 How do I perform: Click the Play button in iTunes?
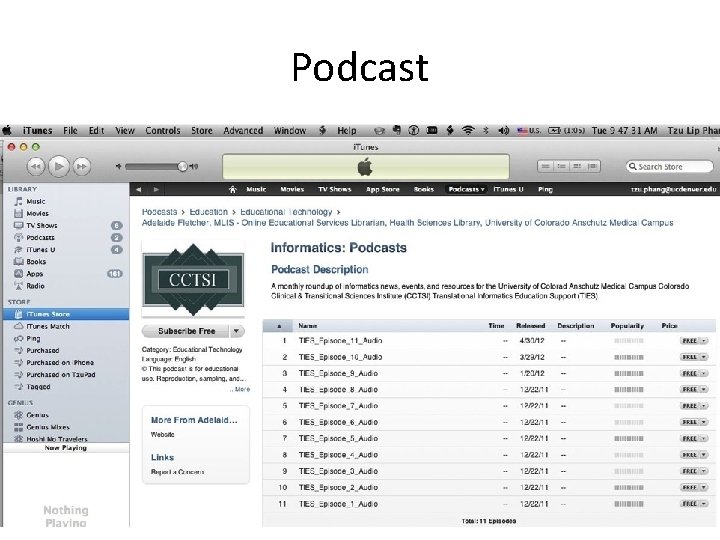click(59, 166)
